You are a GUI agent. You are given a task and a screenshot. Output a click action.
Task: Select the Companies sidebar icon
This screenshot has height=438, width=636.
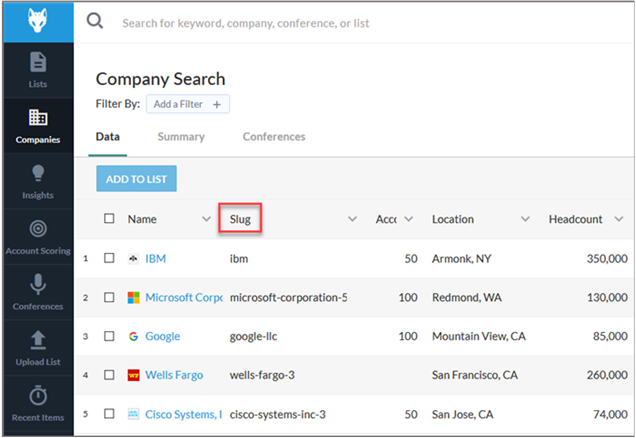(37, 118)
